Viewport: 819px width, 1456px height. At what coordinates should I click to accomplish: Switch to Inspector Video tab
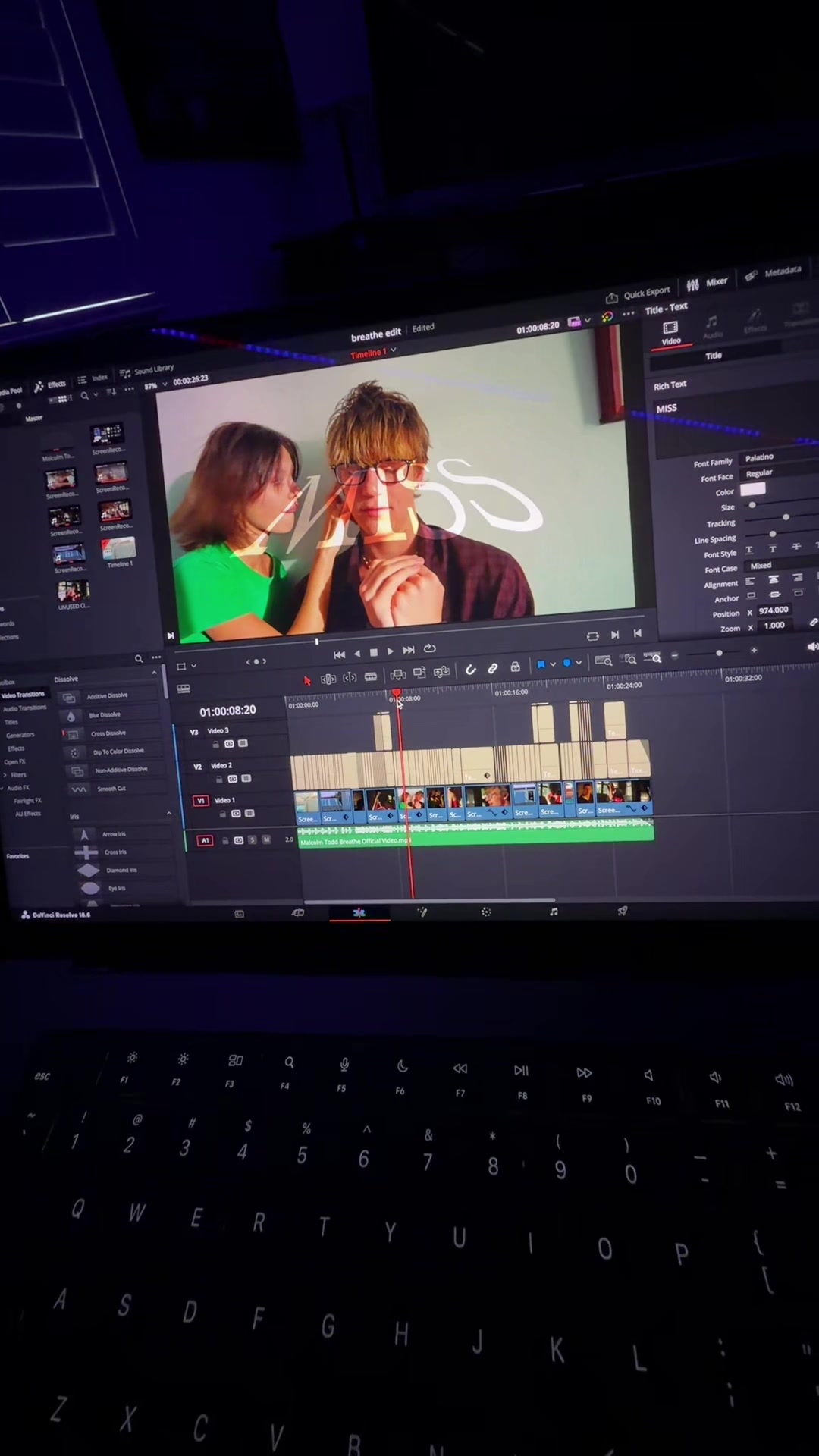coord(671,332)
